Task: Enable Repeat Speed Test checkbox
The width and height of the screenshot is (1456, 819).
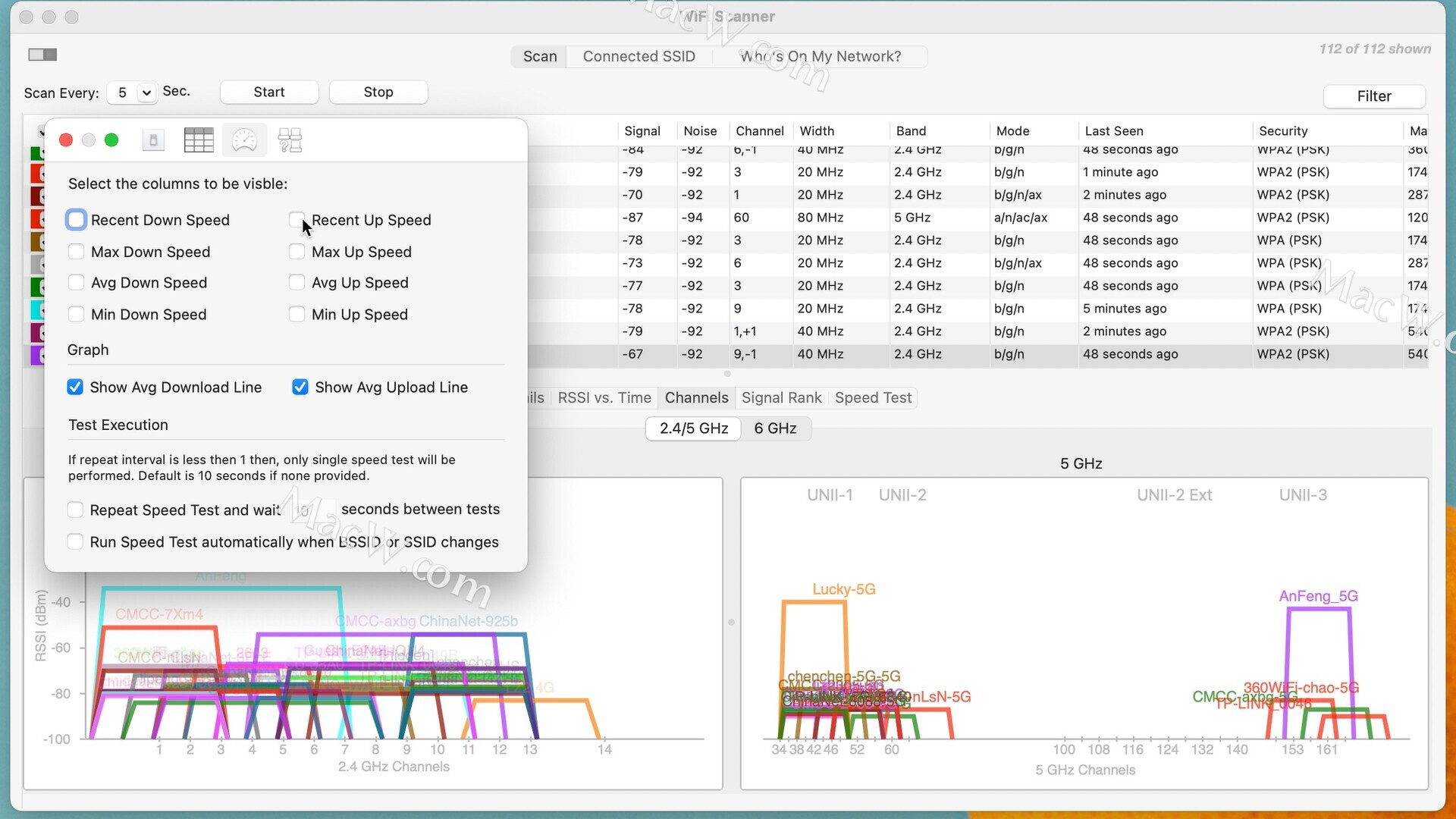Action: (75, 510)
